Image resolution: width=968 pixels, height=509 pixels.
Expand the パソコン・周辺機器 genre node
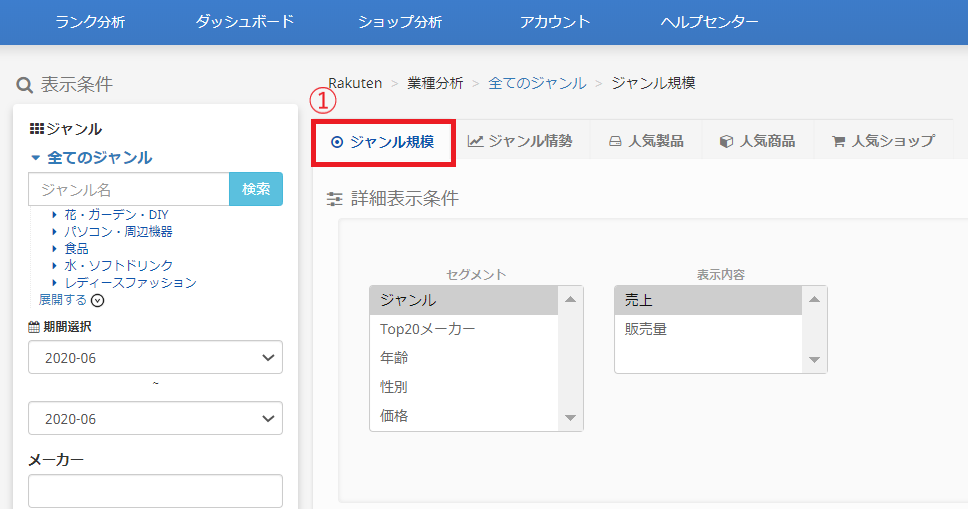(55, 232)
